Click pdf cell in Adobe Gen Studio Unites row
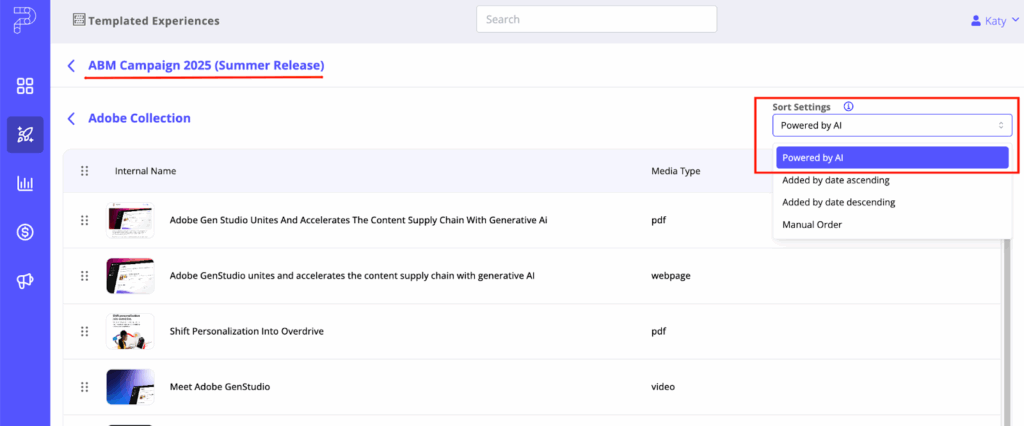 tap(658, 220)
